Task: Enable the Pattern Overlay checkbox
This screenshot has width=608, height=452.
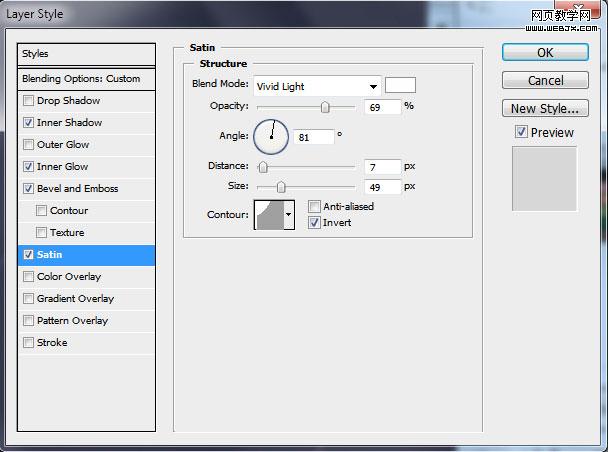Action: (28, 321)
